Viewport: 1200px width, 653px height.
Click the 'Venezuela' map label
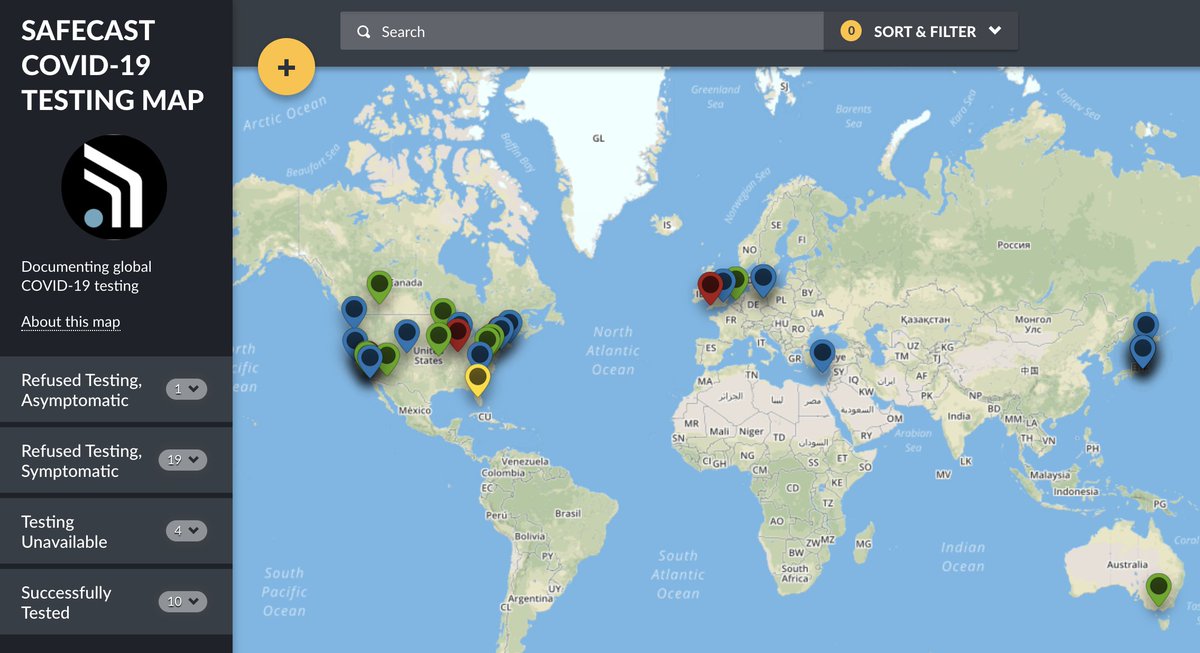pyautogui.click(x=526, y=461)
